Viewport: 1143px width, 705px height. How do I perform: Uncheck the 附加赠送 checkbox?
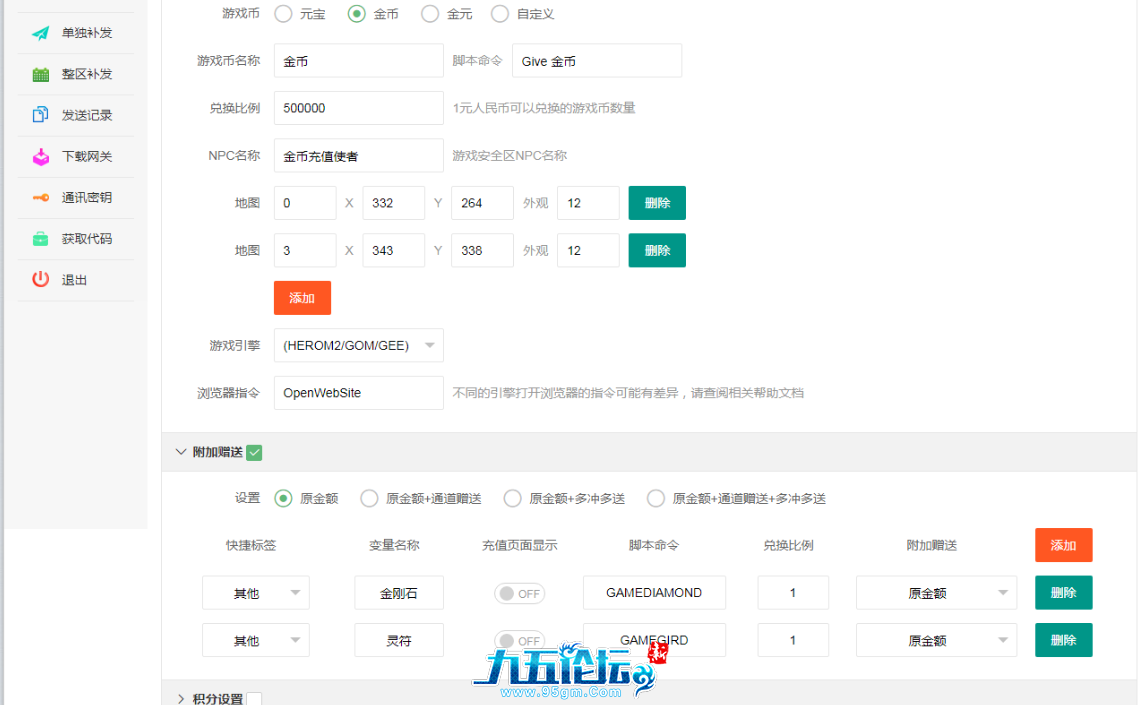[254, 453]
